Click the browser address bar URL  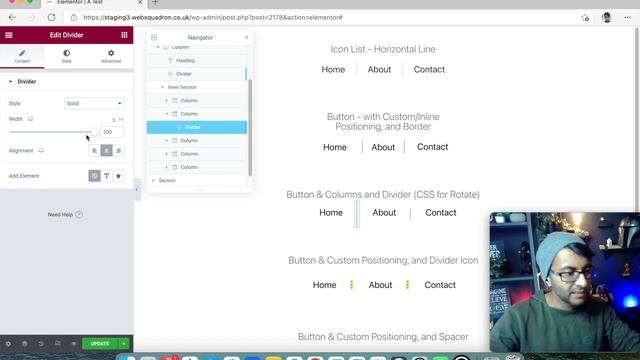click(213, 18)
